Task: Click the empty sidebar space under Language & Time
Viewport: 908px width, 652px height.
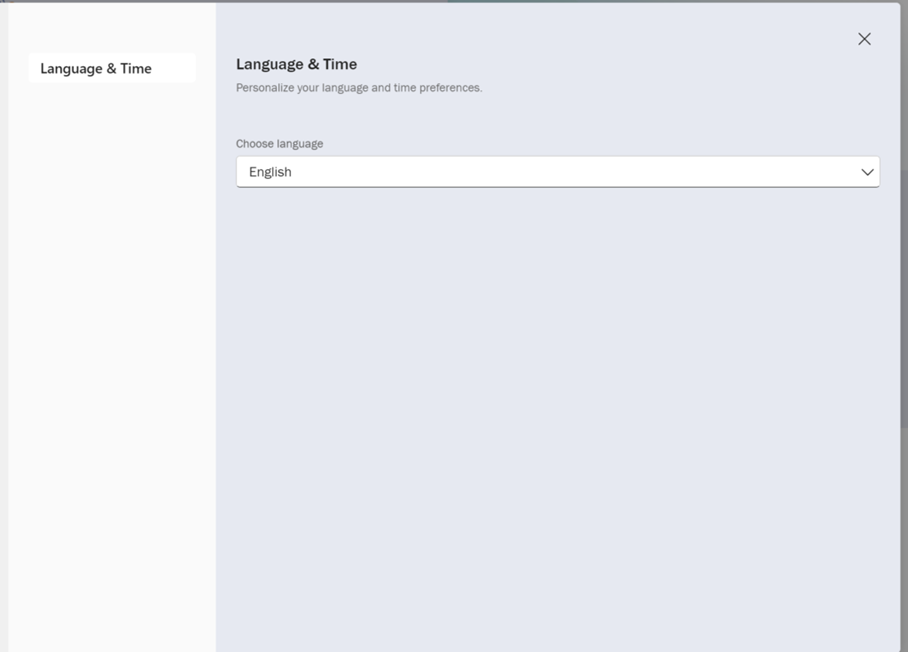Action: 111,350
